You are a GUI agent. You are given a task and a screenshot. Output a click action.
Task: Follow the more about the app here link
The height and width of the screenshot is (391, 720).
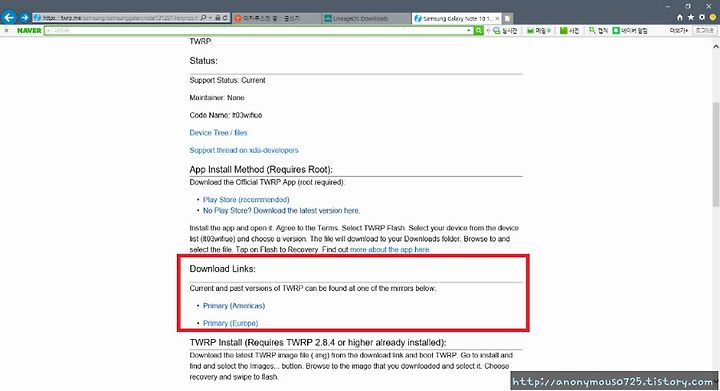pyautogui.click(x=390, y=250)
